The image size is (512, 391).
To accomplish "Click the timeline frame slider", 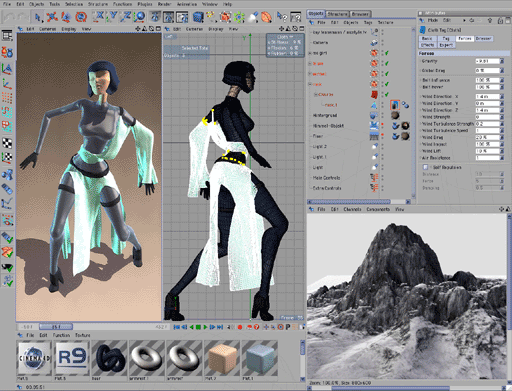I will pyautogui.click(x=56, y=327).
